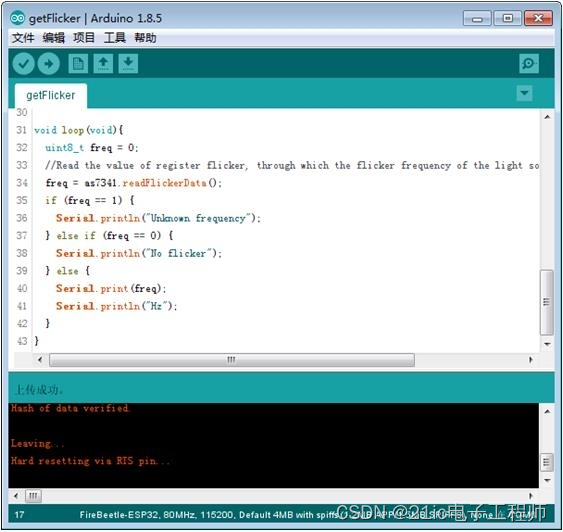
Task: Click the Arduino logo in title bar
Action: 17,18
